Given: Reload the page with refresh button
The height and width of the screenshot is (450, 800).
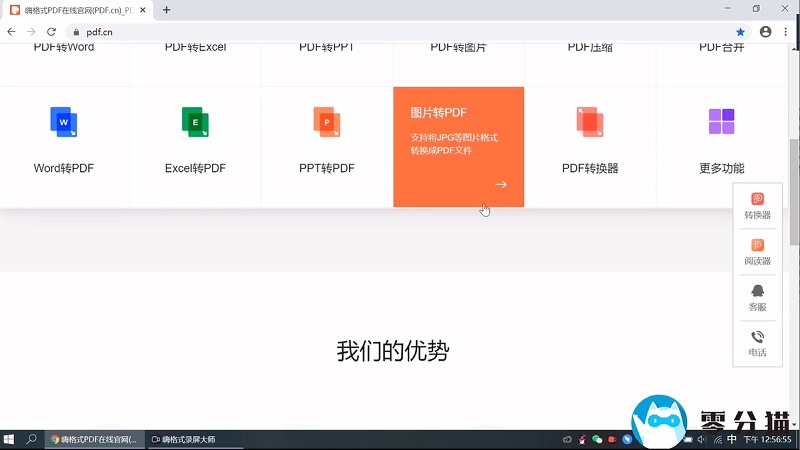Looking at the screenshot, I should (53, 32).
